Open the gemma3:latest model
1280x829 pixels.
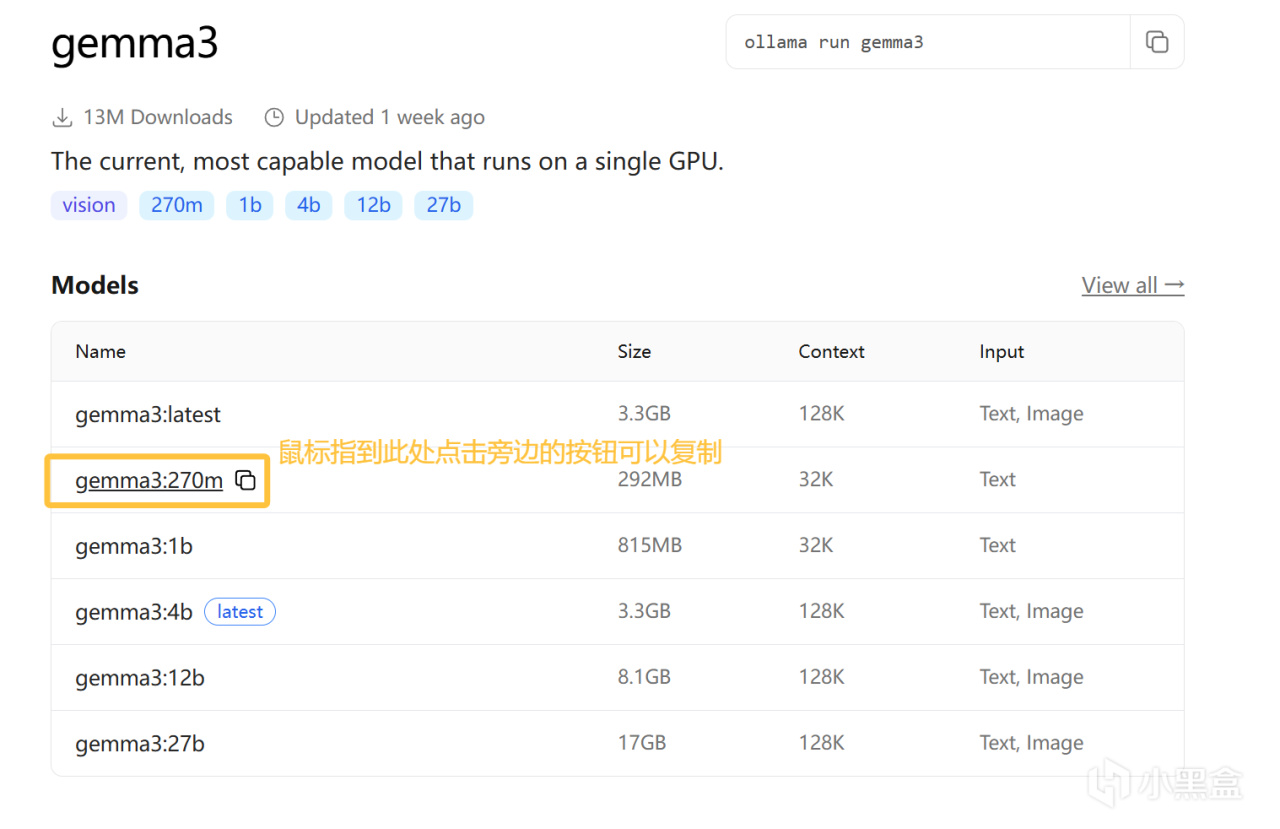pyautogui.click(x=148, y=414)
